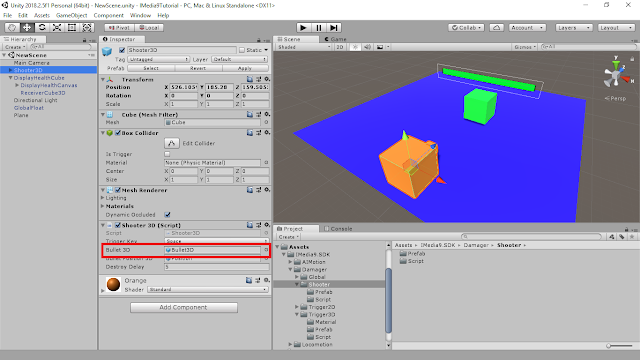Screen dimensions: 640x360
Task: Select the Scale tool
Action: point(57,27)
